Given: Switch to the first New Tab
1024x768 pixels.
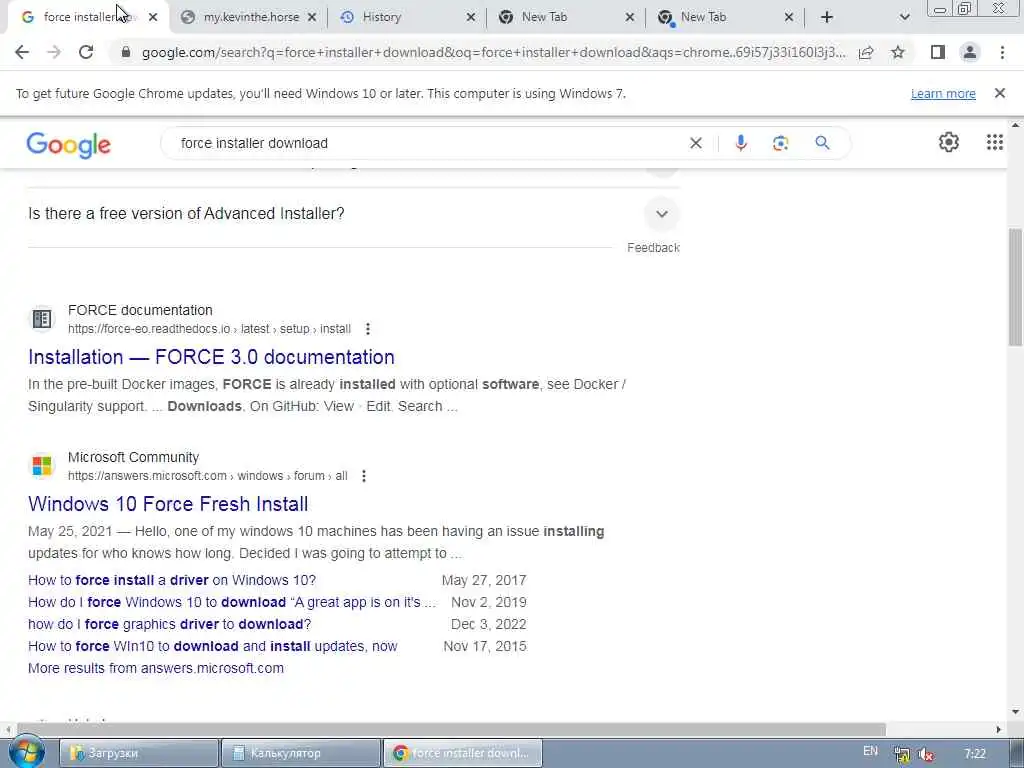Looking at the screenshot, I should [566, 17].
